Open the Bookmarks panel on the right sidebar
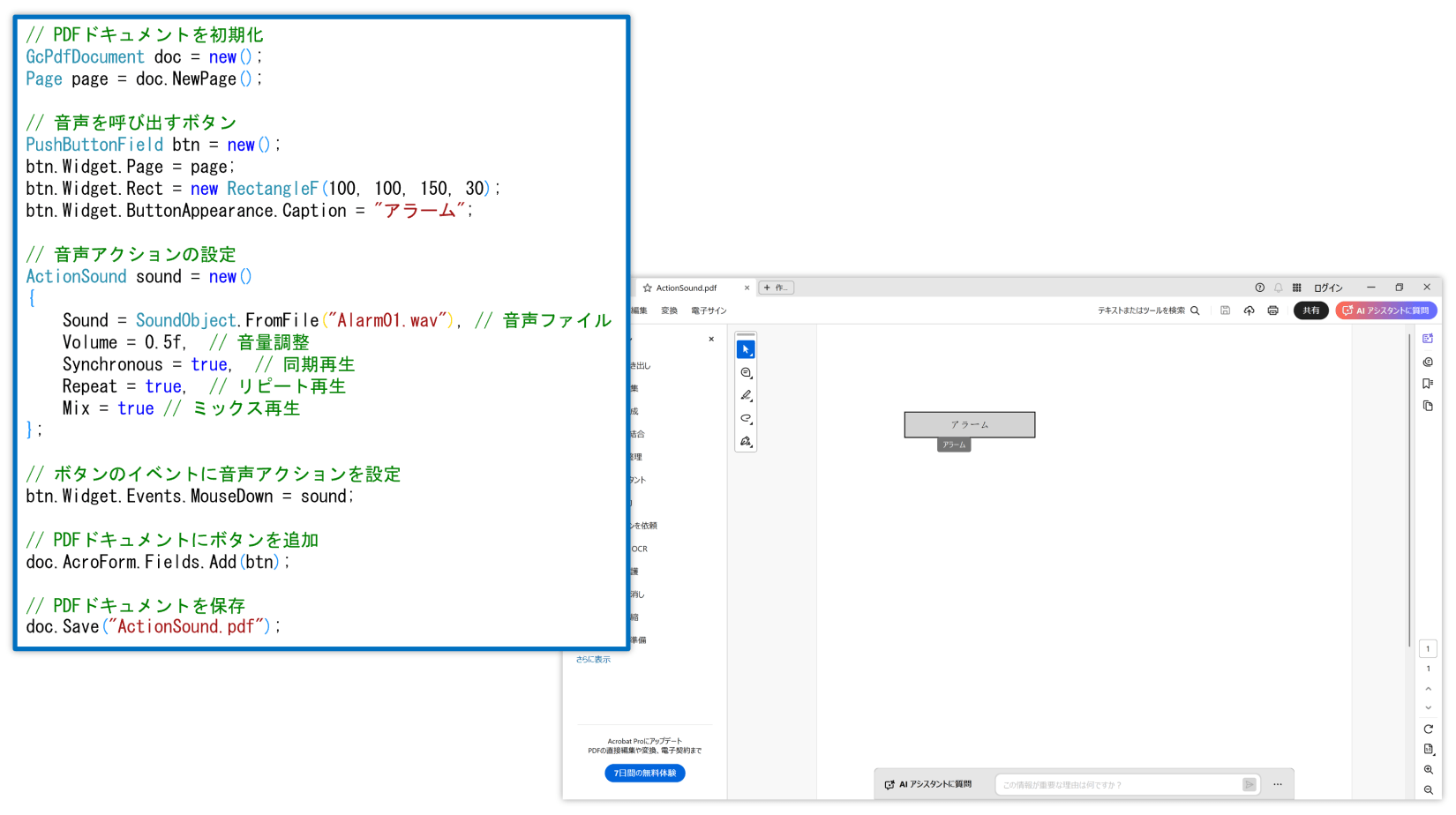The width and height of the screenshot is (1456, 815). (1429, 383)
